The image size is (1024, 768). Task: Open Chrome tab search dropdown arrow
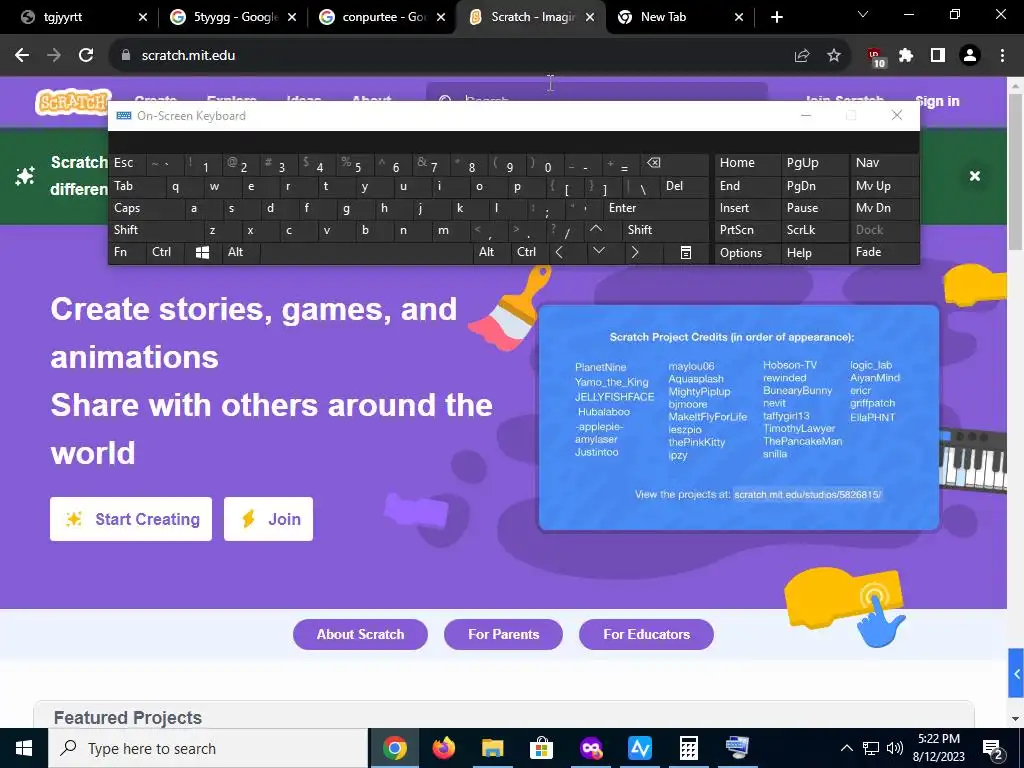[x=863, y=14]
